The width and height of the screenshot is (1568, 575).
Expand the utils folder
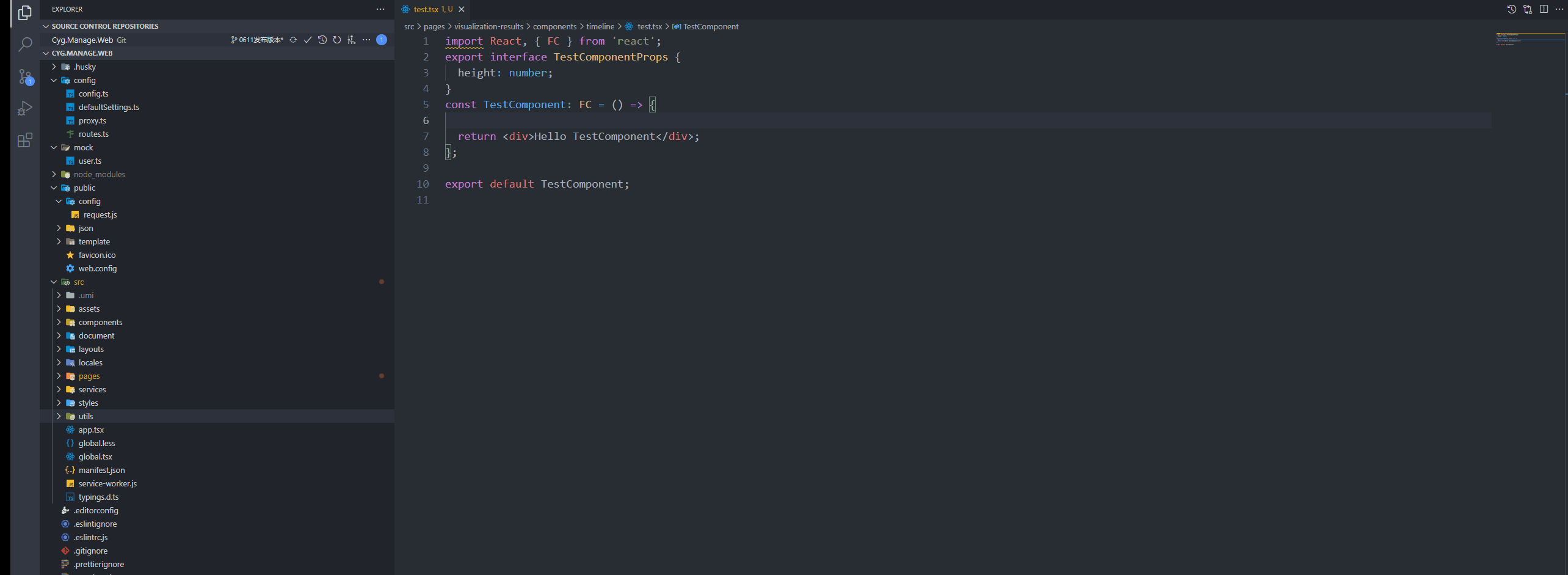[59, 416]
